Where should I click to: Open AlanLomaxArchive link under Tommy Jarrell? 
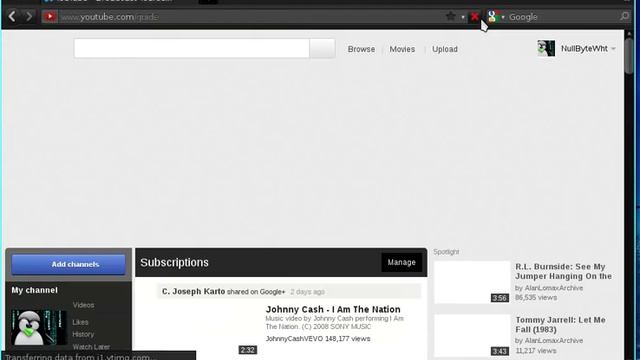(554, 340)
